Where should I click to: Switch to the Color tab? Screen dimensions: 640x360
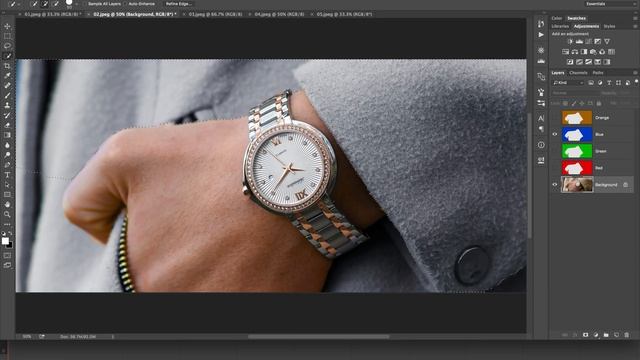point(557,18)
